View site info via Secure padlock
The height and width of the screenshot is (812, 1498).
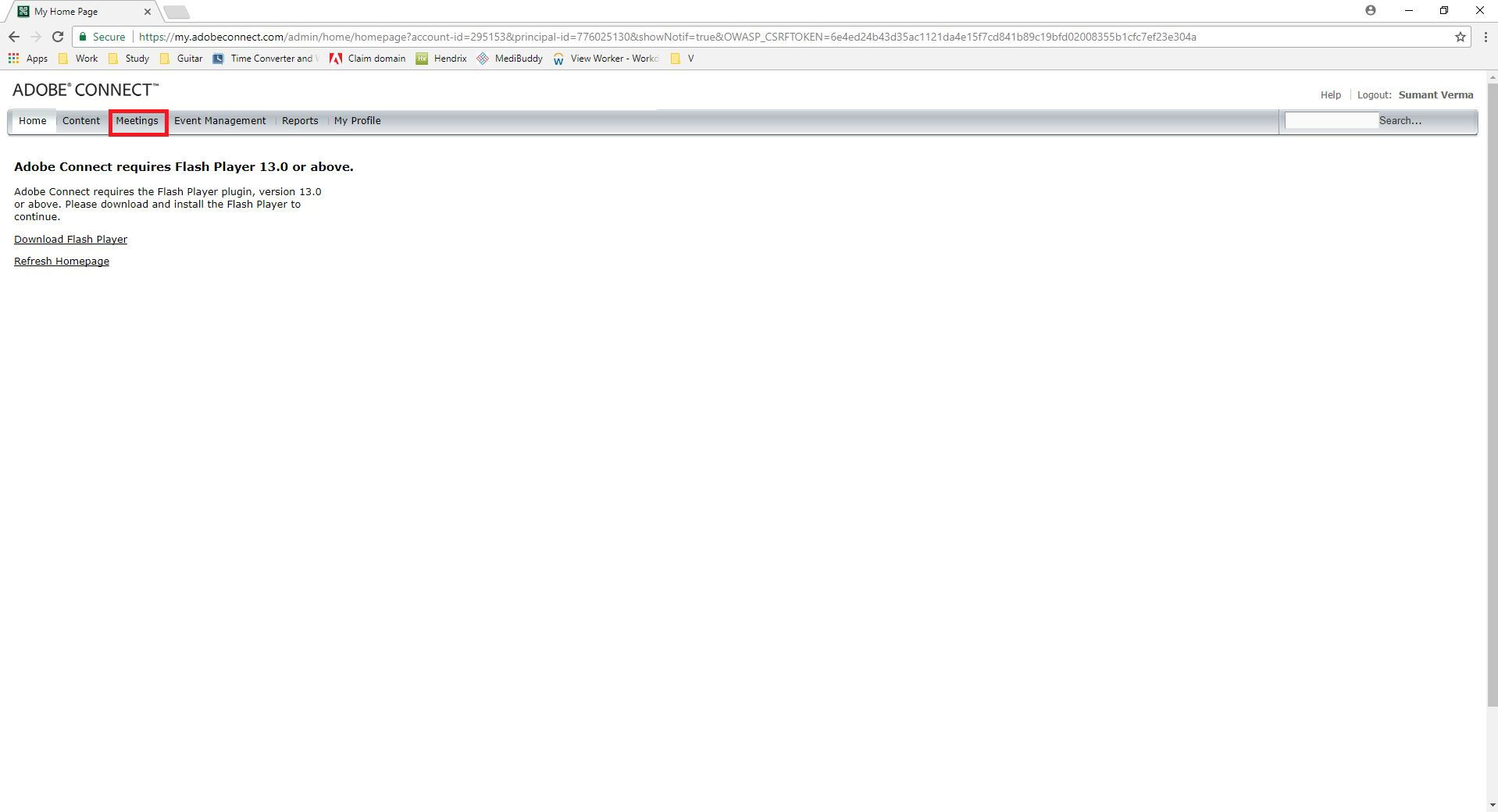coord(102,37)
